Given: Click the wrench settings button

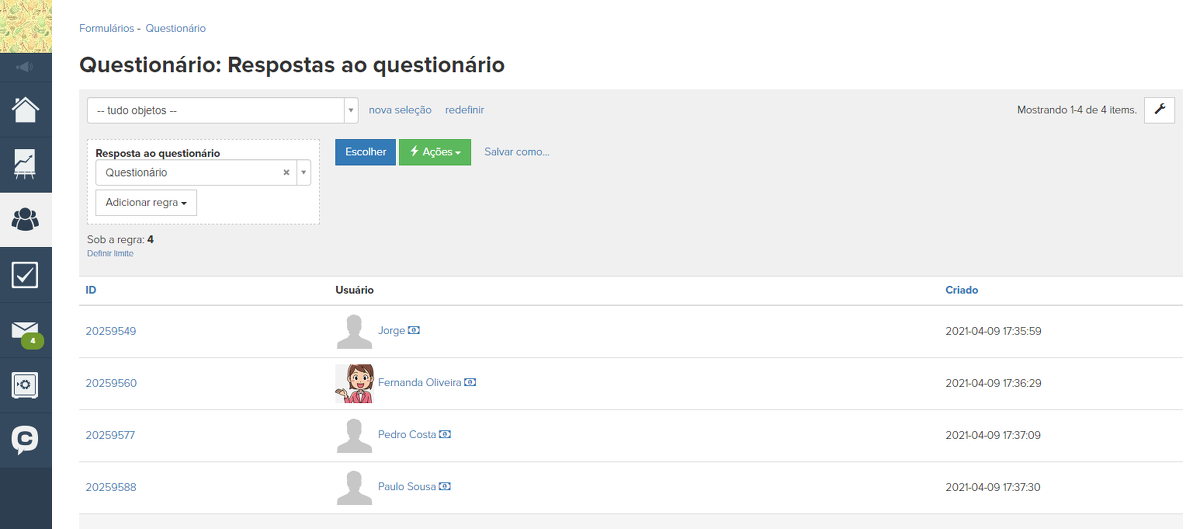Looking at the screenshot, I should coord(1159,110).
